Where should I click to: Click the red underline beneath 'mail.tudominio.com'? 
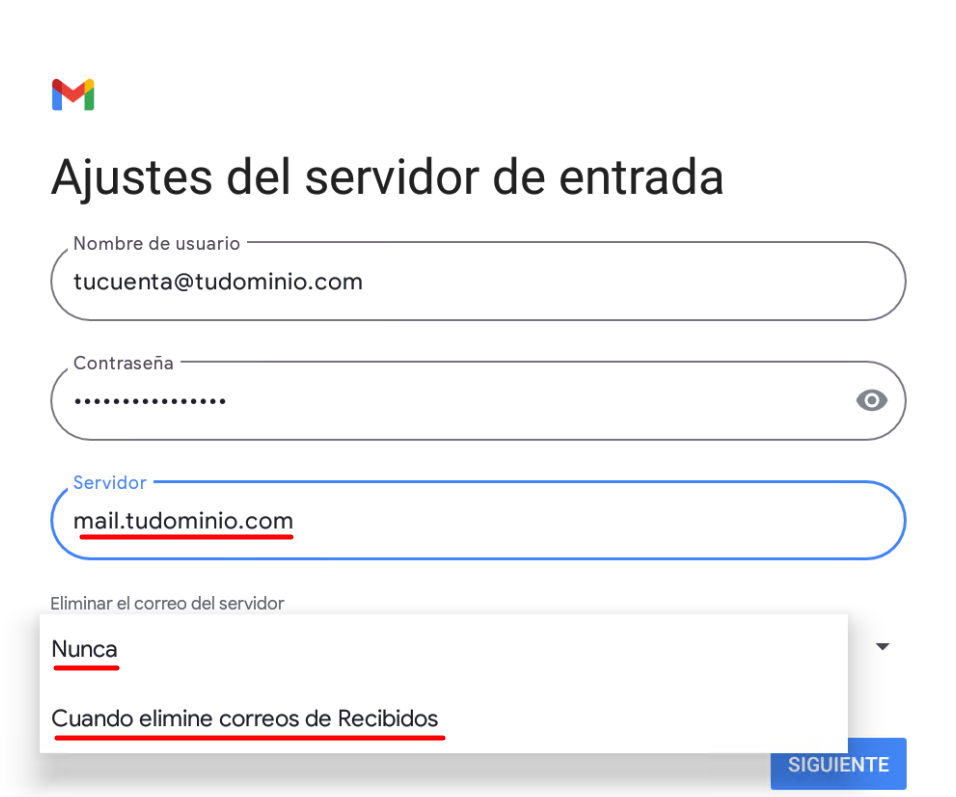pos(186,537)
